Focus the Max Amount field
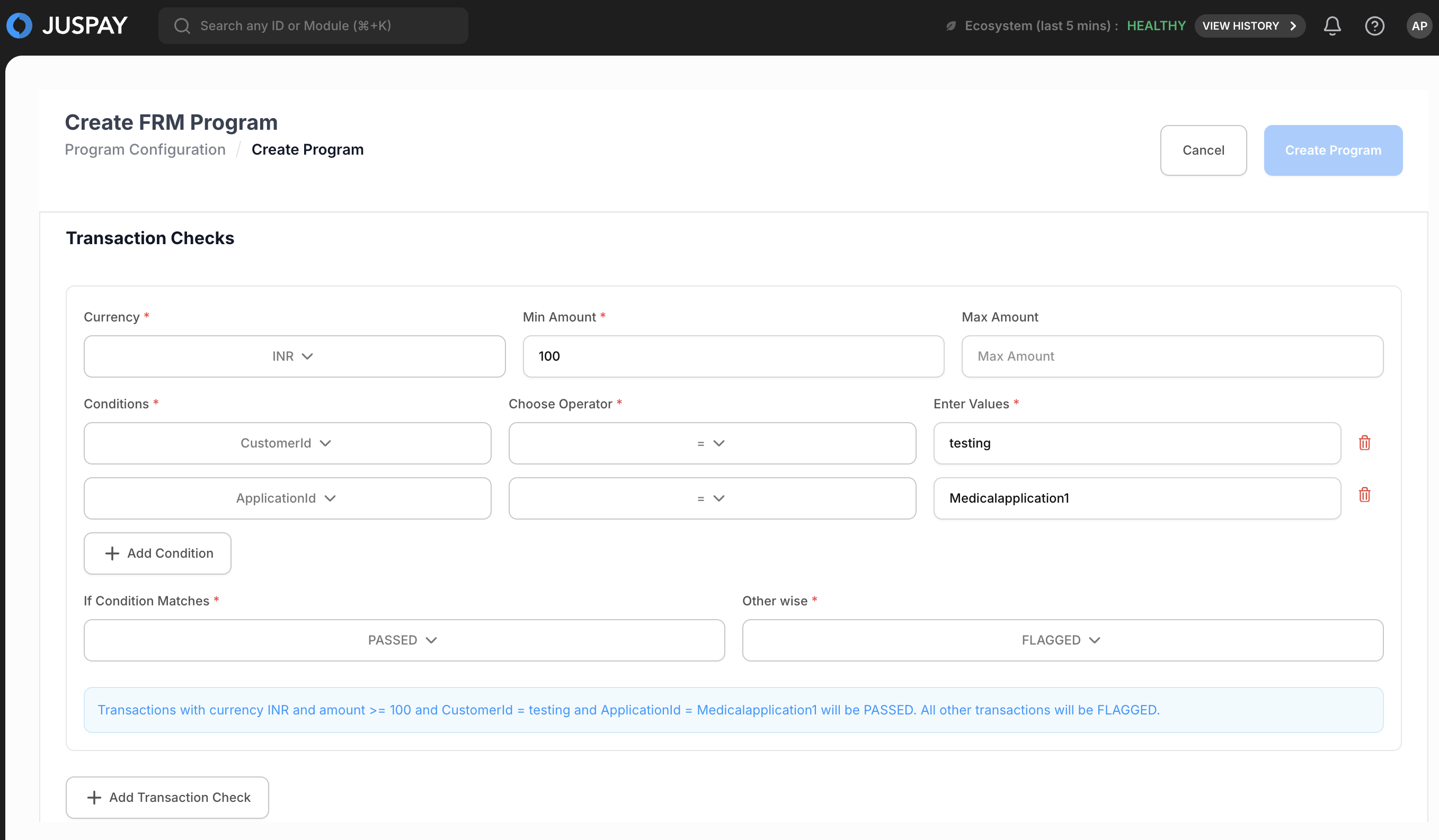1439x840 pixels. click(1172, 356)
